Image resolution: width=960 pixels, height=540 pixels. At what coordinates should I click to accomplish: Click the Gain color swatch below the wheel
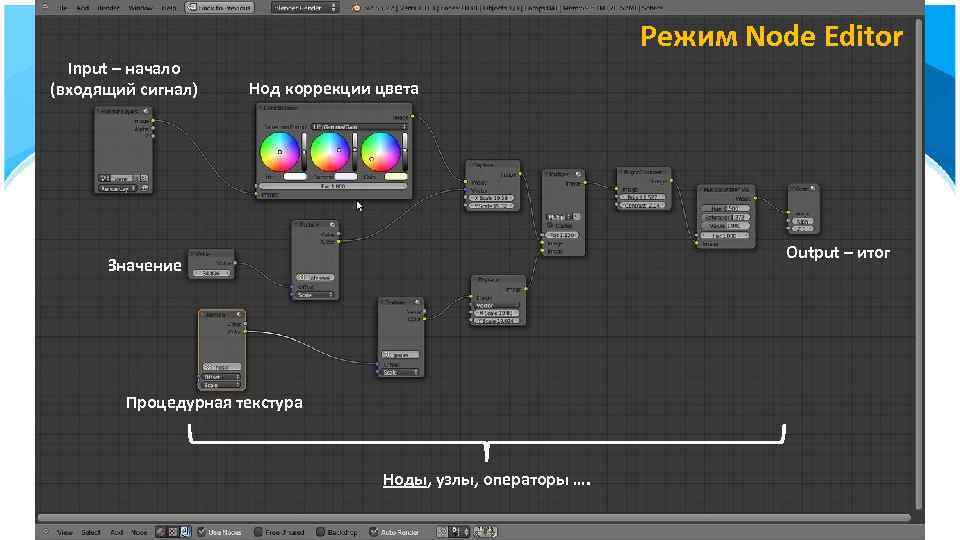(396, 176)
